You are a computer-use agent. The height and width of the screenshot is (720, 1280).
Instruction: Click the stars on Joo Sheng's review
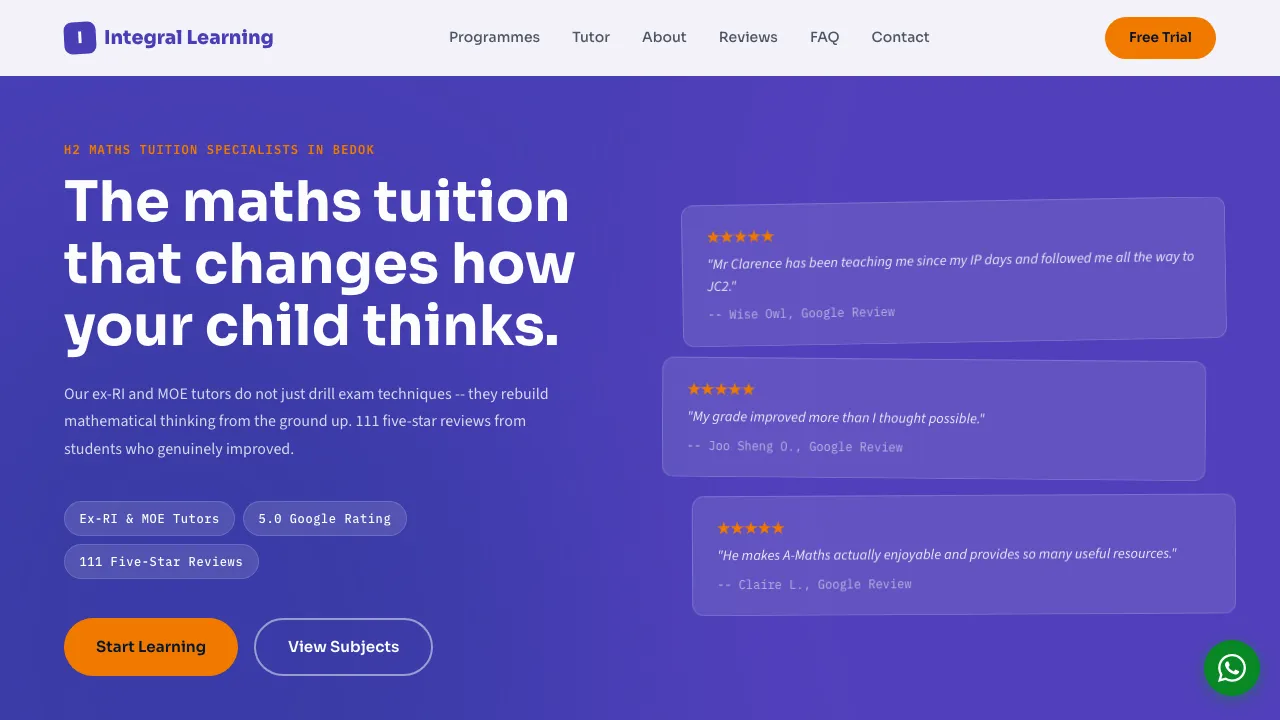coord(721,389)
